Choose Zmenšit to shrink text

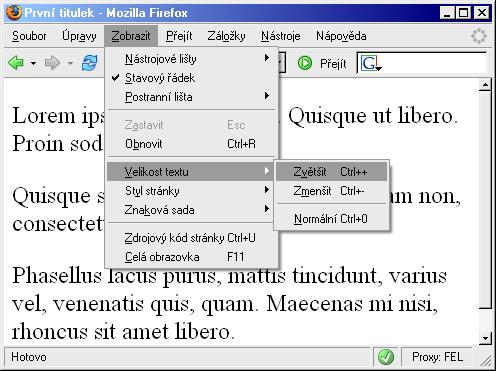[x=332, y=191]
